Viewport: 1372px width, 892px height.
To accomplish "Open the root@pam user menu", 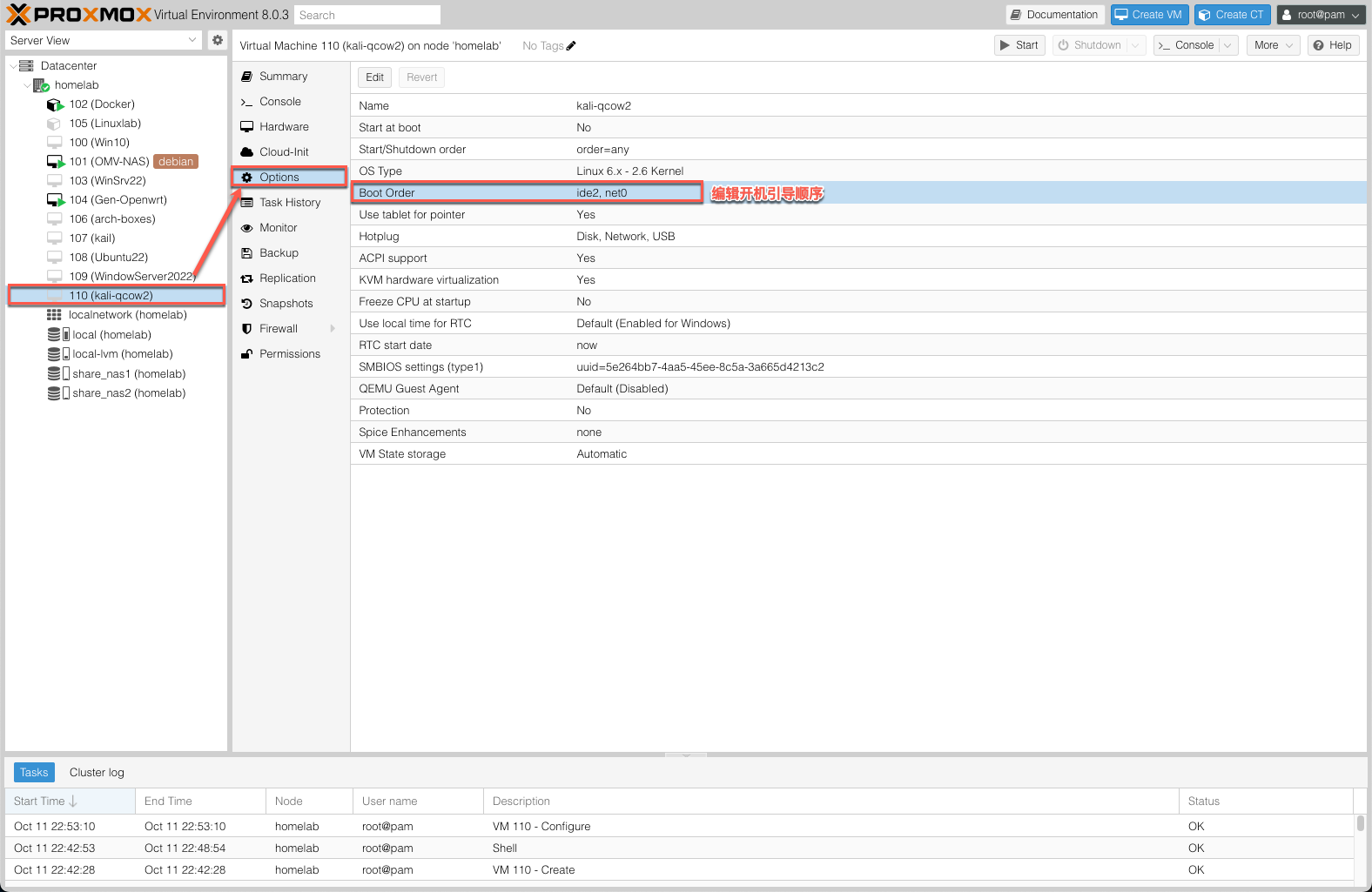I will coord(1322,15).
